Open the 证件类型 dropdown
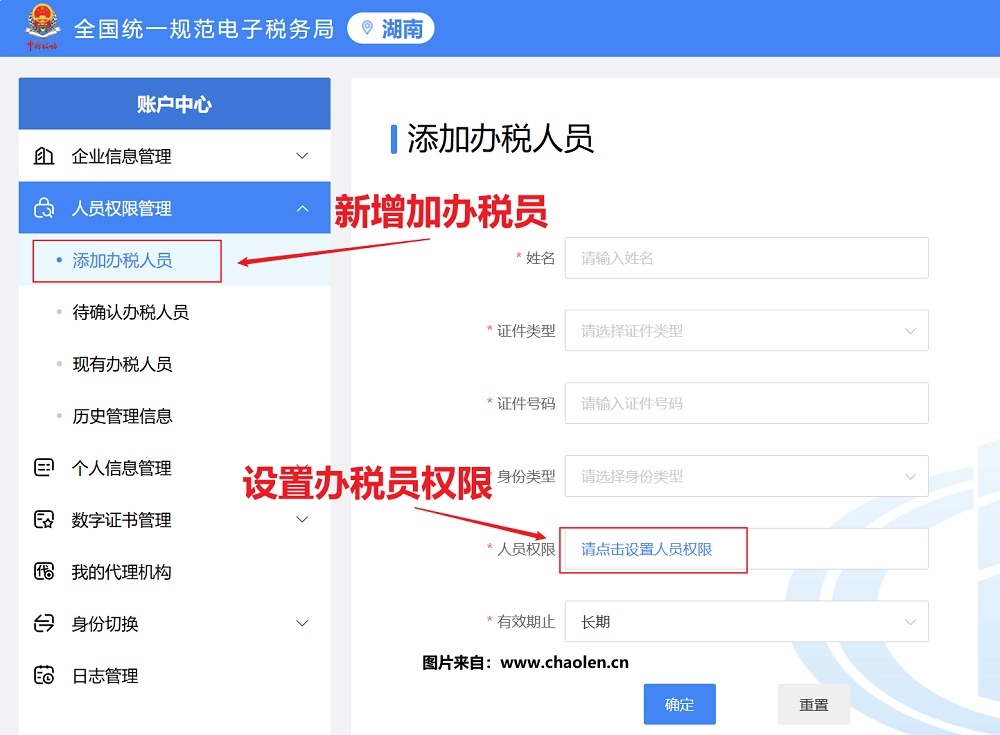1000x735 pixels. 746,330
